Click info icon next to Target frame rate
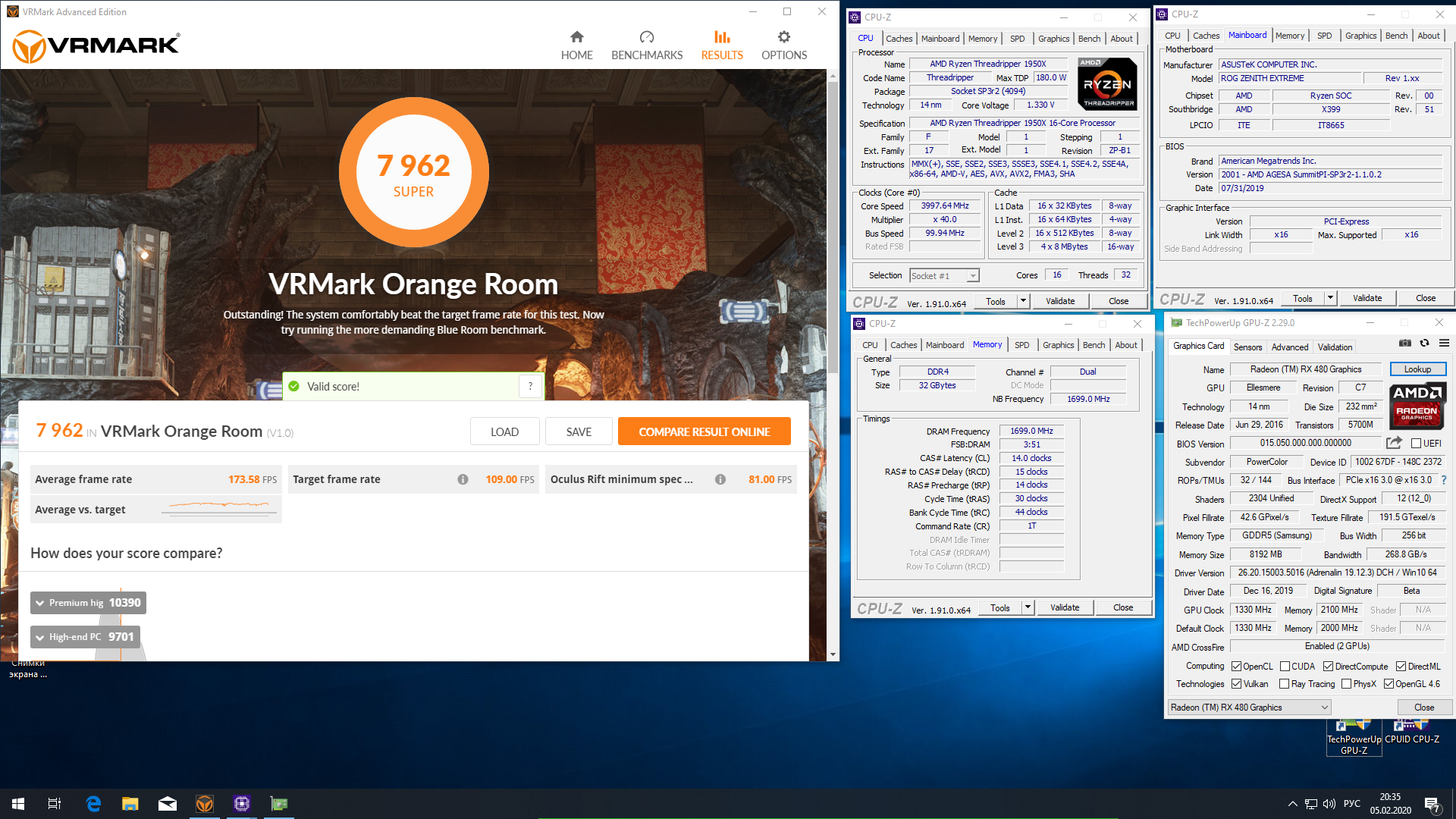1456x819 pixels. (463, 479)
